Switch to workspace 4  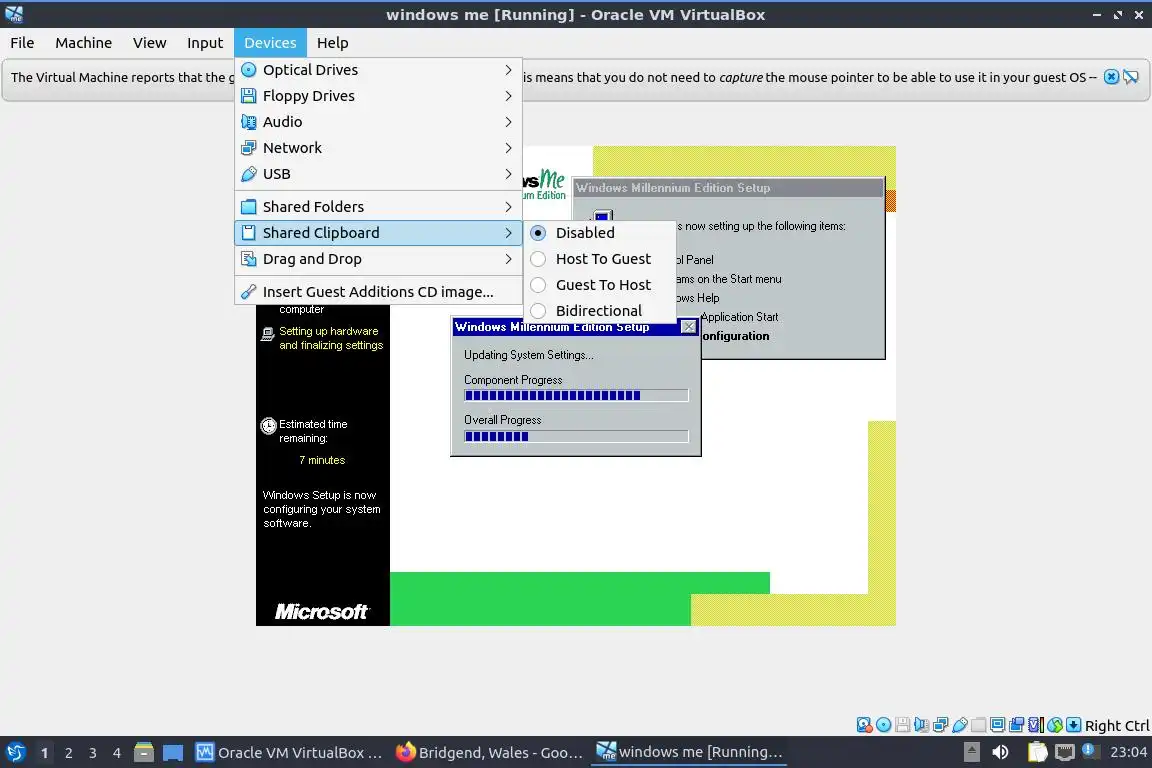point(117,753)
